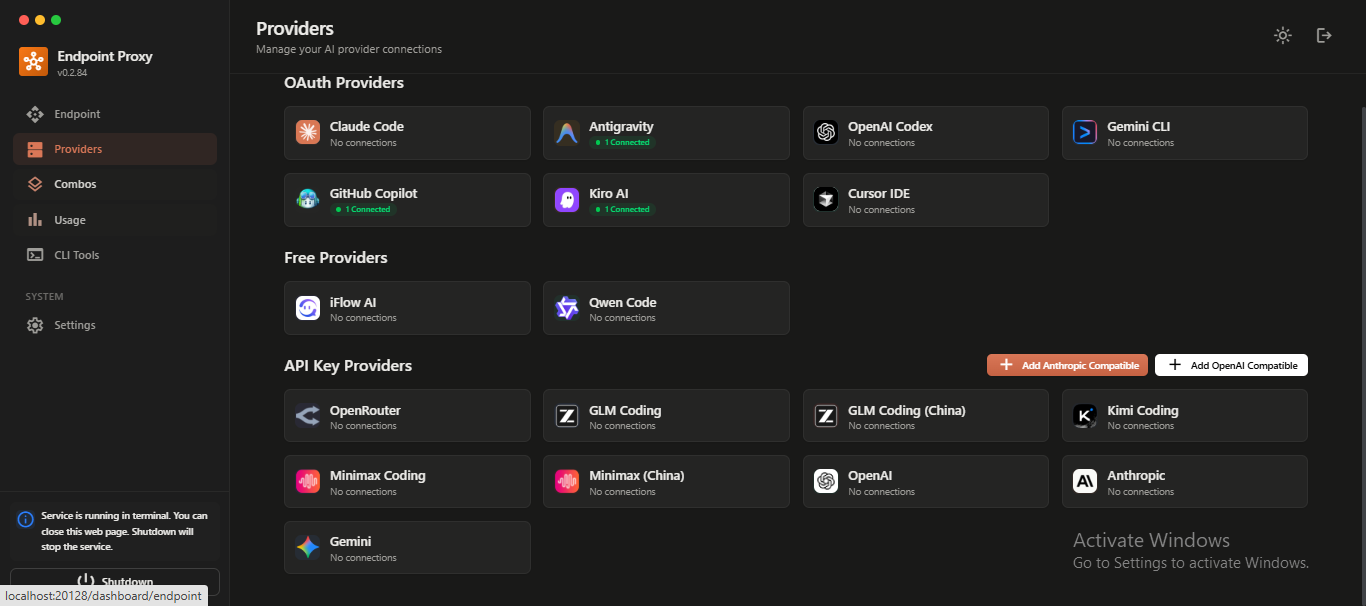Image resolution: width=1366 pixels, height=606 pixels.
Task: Sign out using the top-right exit icon
Action: 1324,35
